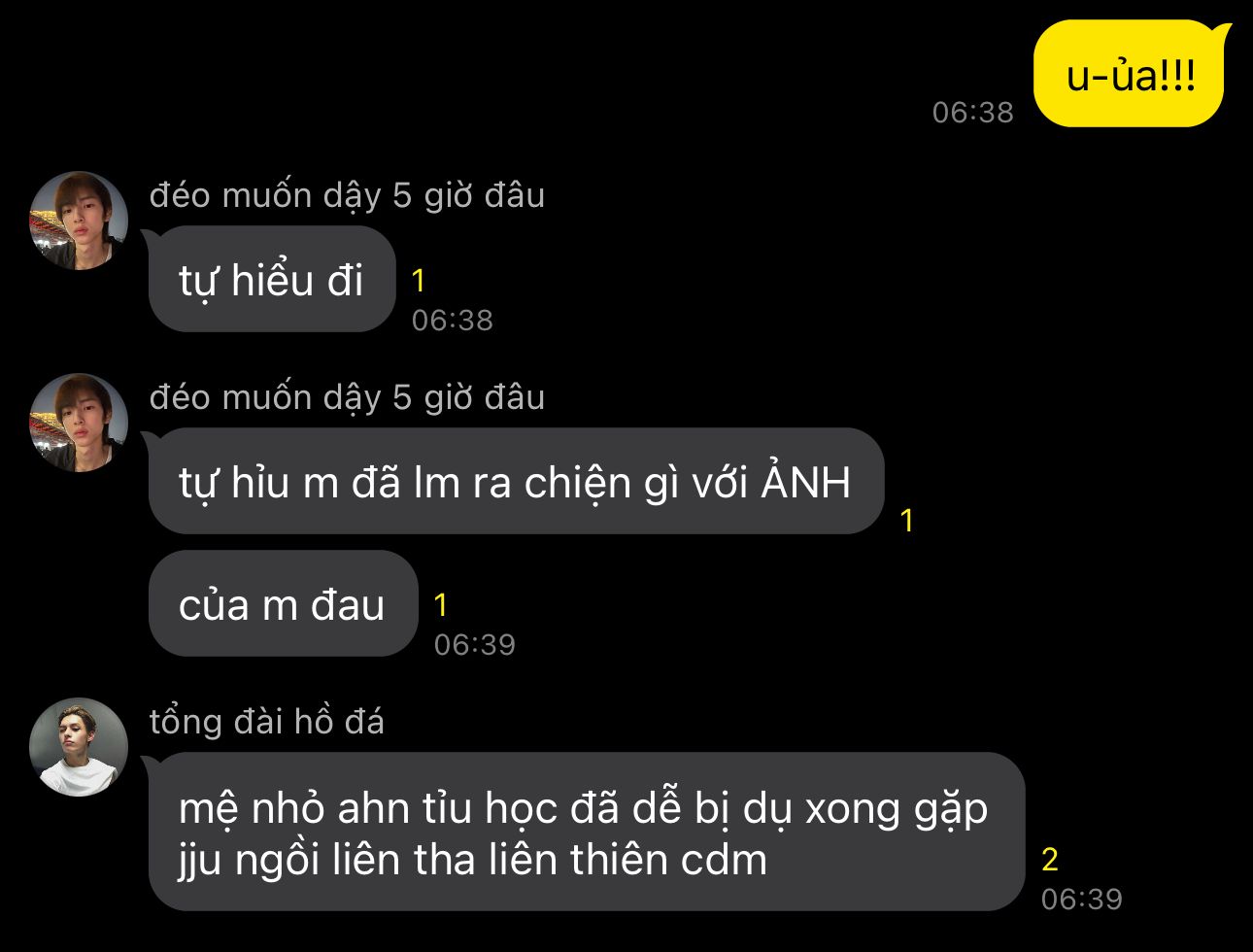Screen dimensions: 1253x952
Task: Select the "của m đau" message bubble
Action: click(x=283, y=604)
